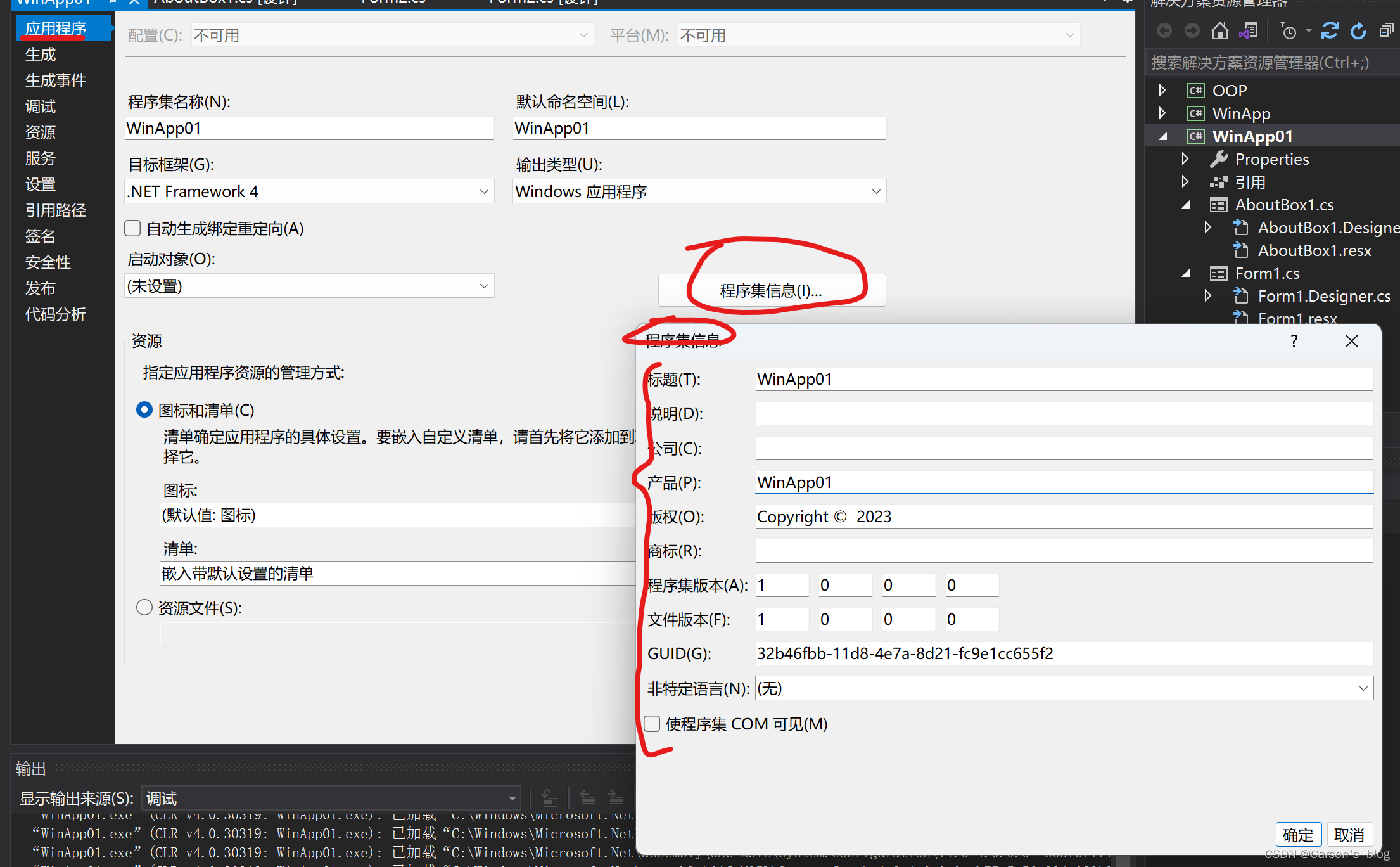Expand the OOP project node
The height and width of the screenshot is (867, 1400).
1162,91
